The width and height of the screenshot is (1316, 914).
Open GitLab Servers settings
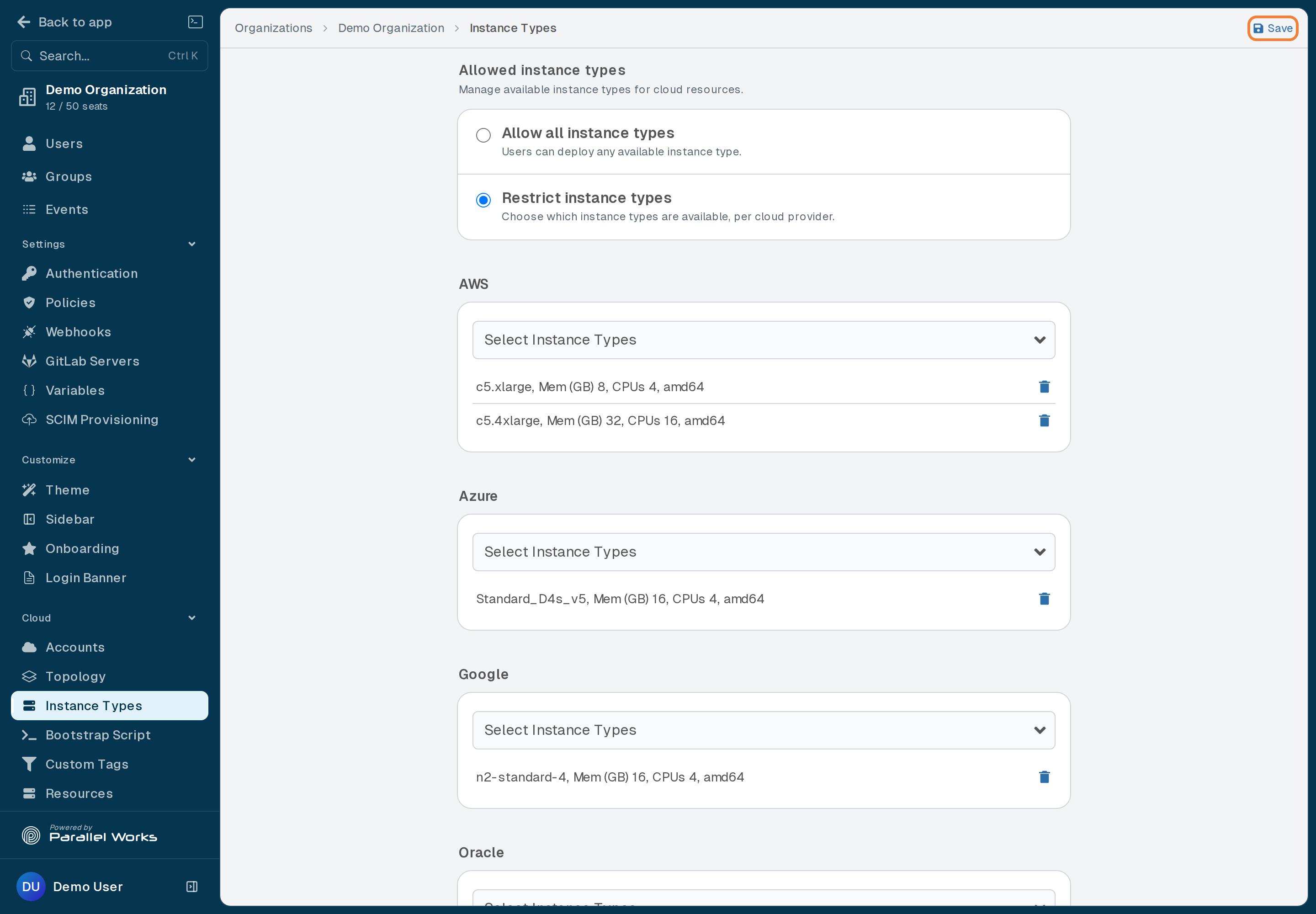[109, 361]
